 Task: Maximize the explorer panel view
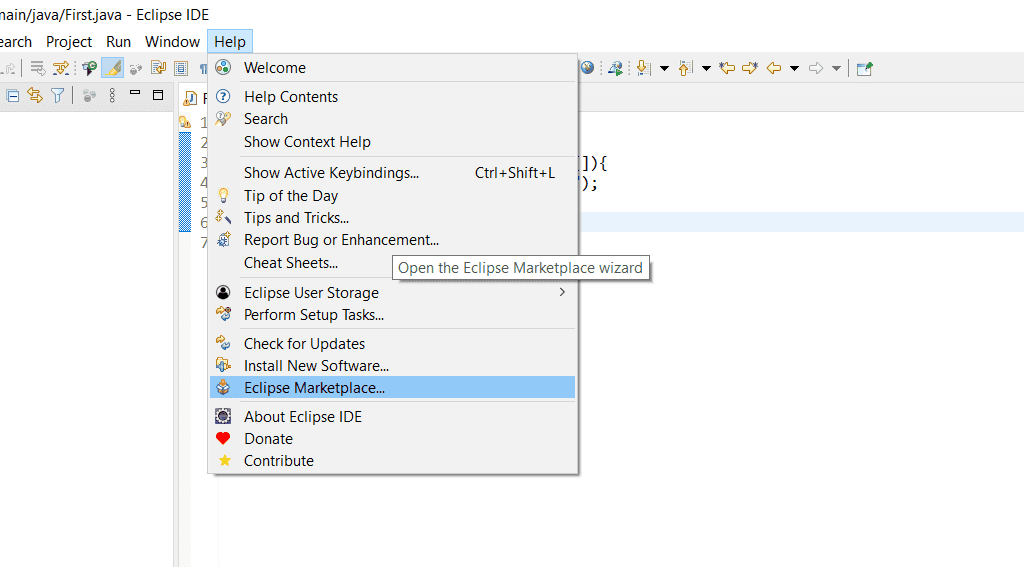pos(157,95)
